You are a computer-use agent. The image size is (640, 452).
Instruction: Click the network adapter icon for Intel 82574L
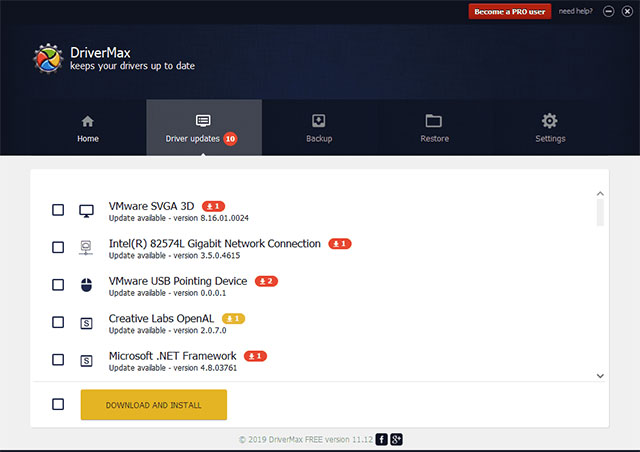tap(86, 248)
